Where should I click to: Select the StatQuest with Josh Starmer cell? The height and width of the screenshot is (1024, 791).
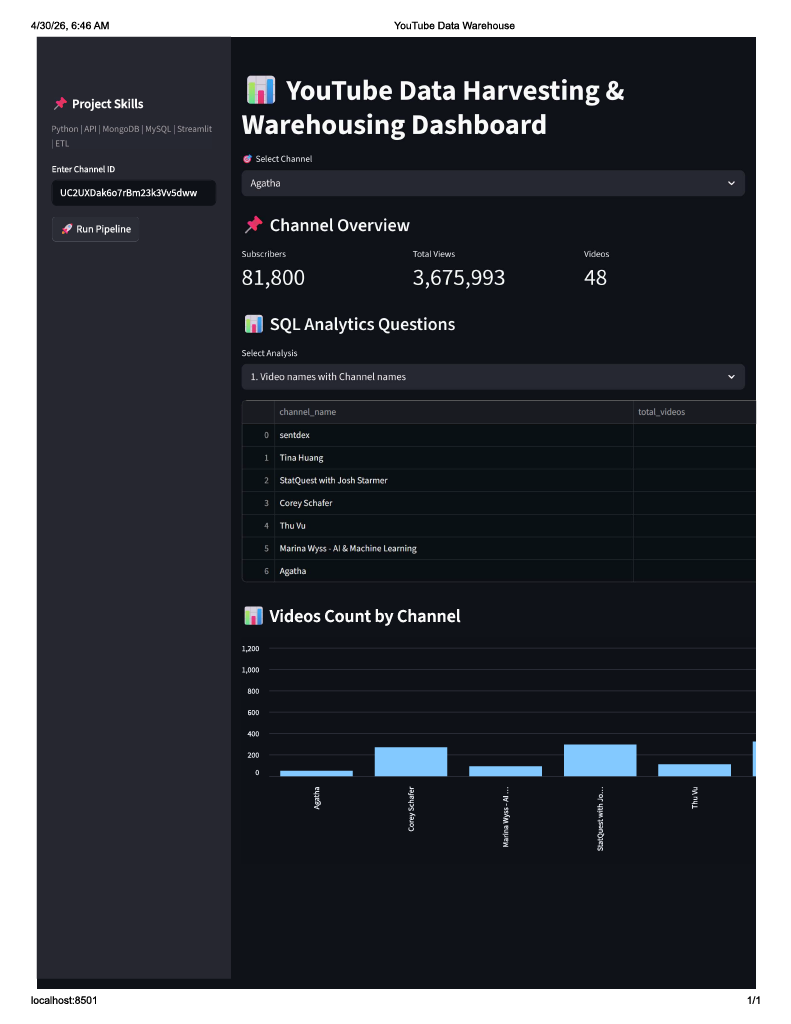453,481
